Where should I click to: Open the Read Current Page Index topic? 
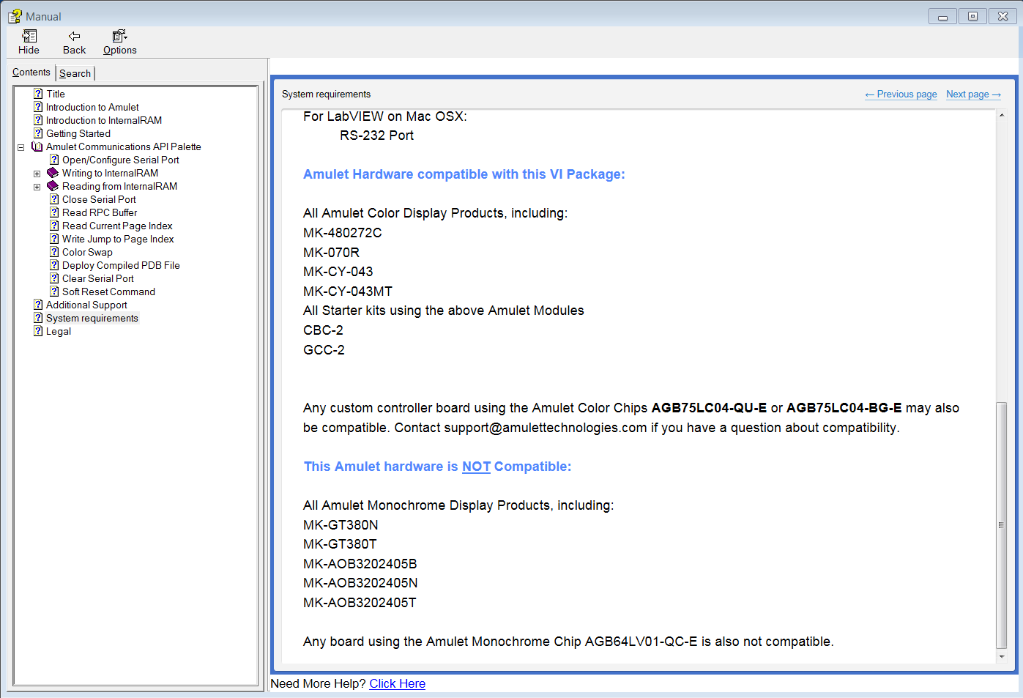pos(117,226)
